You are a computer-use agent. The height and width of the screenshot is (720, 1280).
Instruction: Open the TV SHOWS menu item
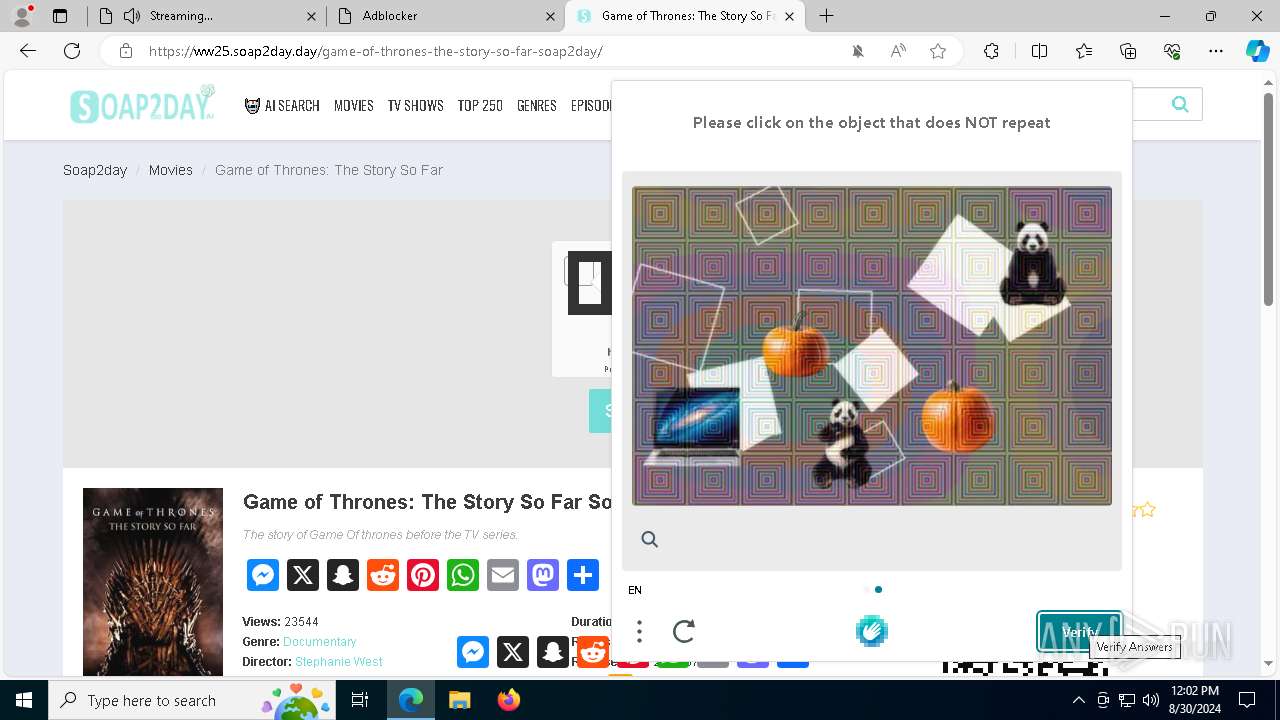(x=416, y=105)
